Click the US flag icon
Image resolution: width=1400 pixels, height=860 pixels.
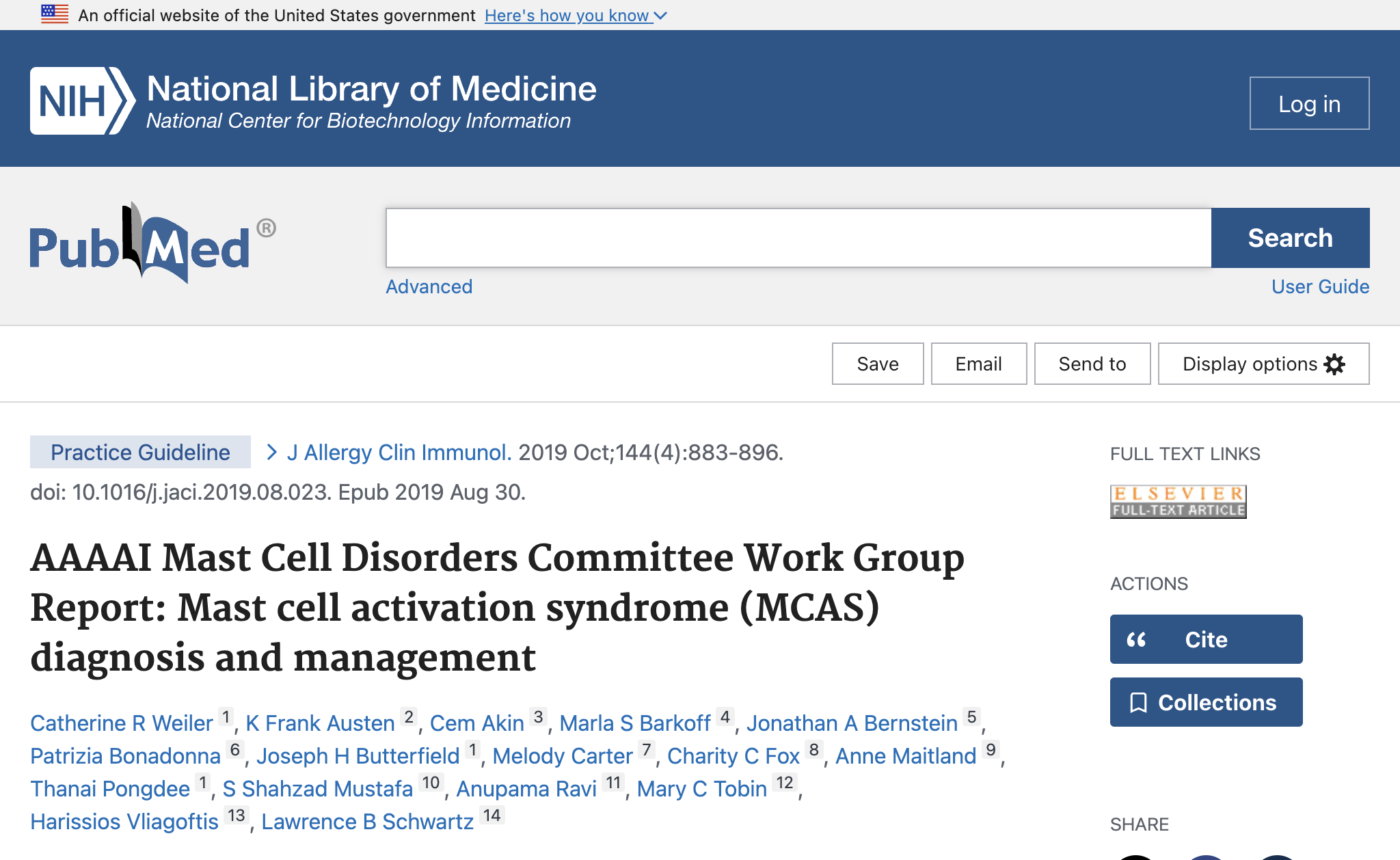tap(55, 14)
